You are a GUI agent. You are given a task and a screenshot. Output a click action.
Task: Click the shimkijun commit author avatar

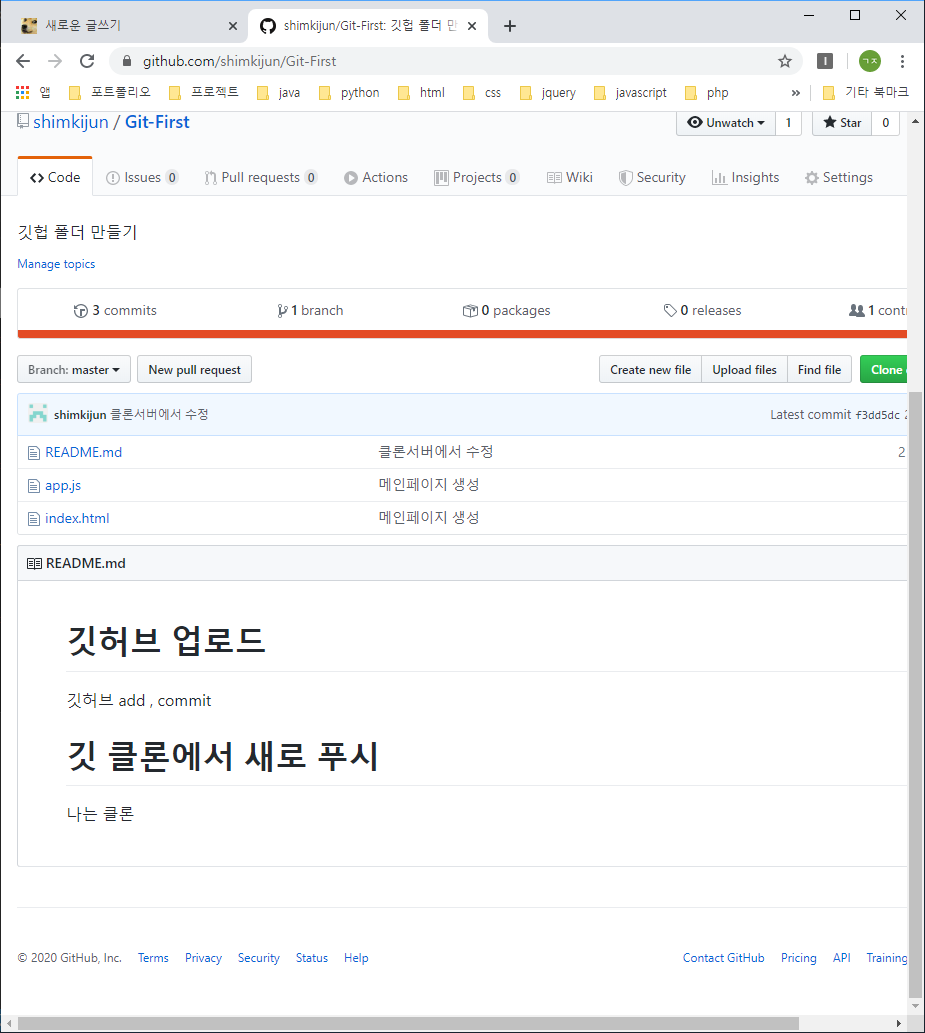(x=38, y=414)
